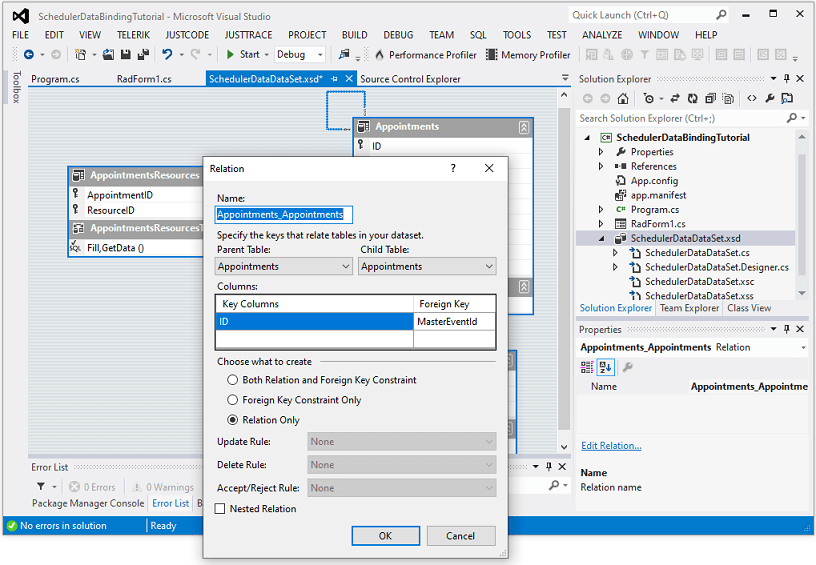Viewport: 816px width, 565px height.
Task: Open Properties wrench icon in Solution Explorer toolbar
Action: pyautogui.click(x=770, y=98)
